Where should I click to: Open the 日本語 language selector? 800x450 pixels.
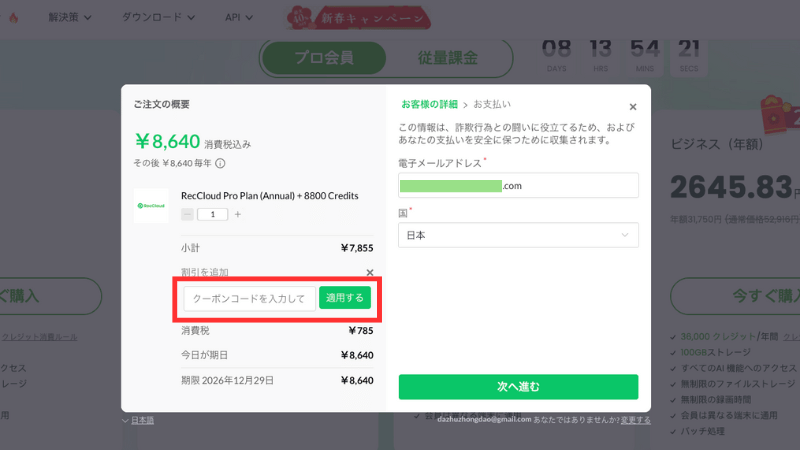(144, 420)
